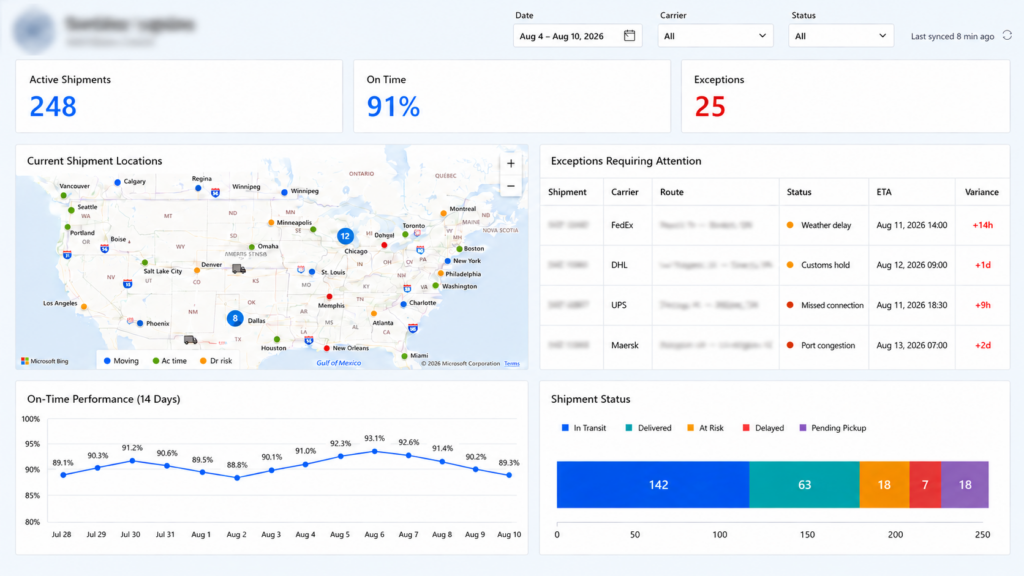Screen dimensions: 1024x576
Task: Toggle Delayed in Shipment Status legend
Action: click(763, 428)
